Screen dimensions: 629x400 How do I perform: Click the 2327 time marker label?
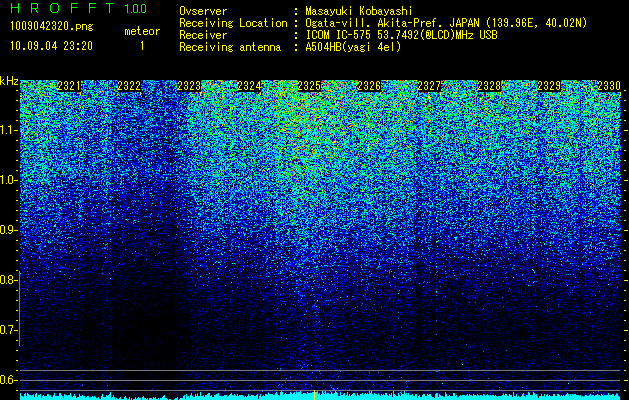point(429,86)
